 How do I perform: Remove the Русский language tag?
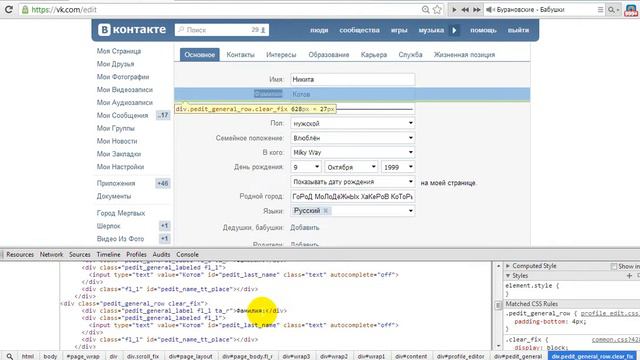click(326, 211)
